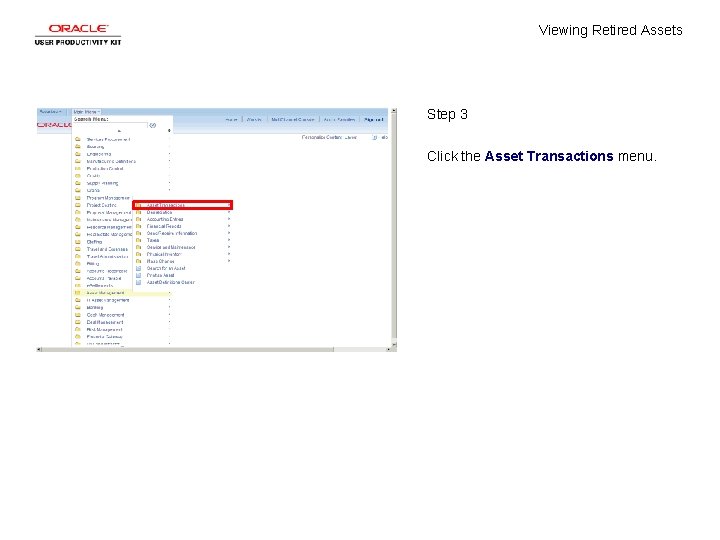Open the Main Menu dropdown
The image size is (720, 540).
pyautogui.click(x=86, y=112)
